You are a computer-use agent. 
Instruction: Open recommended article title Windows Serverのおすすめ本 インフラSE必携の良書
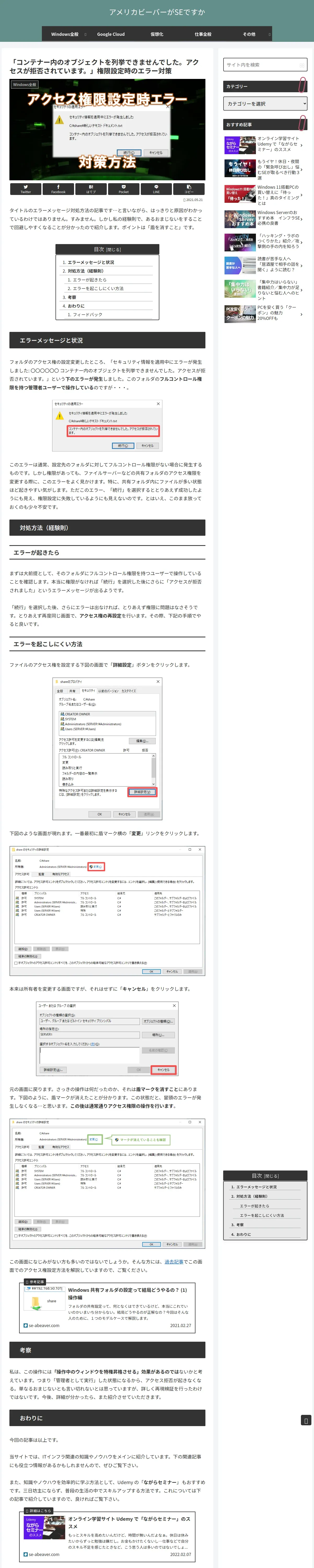click(x=279, y=218)
